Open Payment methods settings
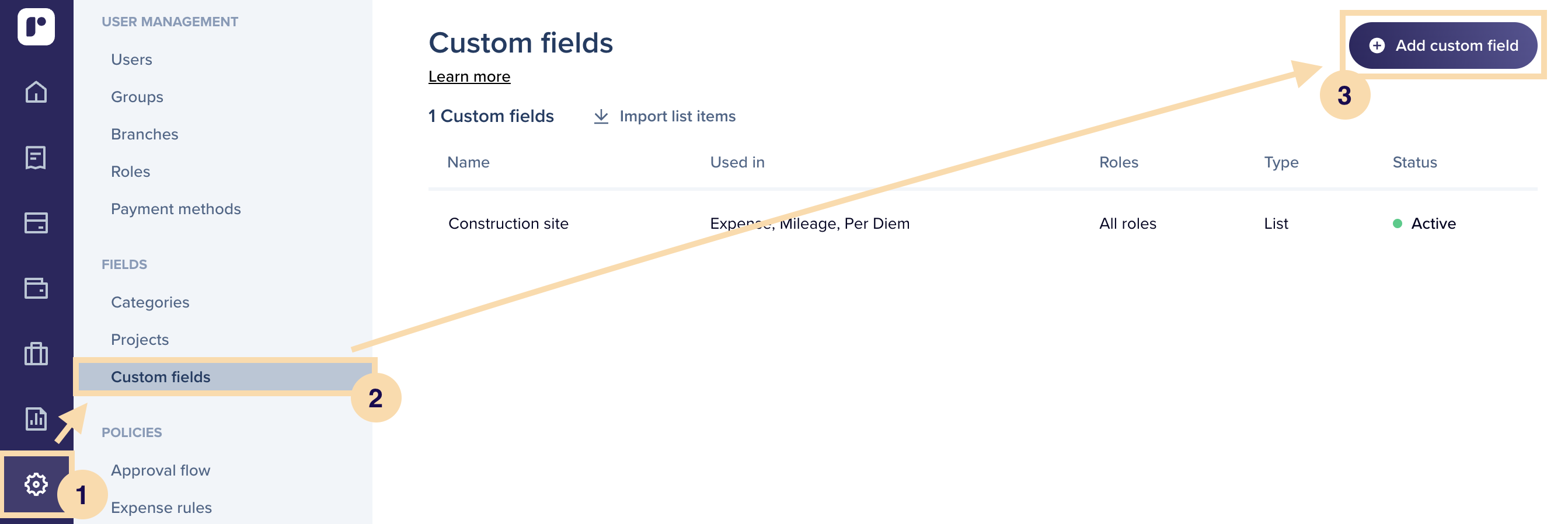This screenshot has height=524, width=1568. click(x=176, y=209)
